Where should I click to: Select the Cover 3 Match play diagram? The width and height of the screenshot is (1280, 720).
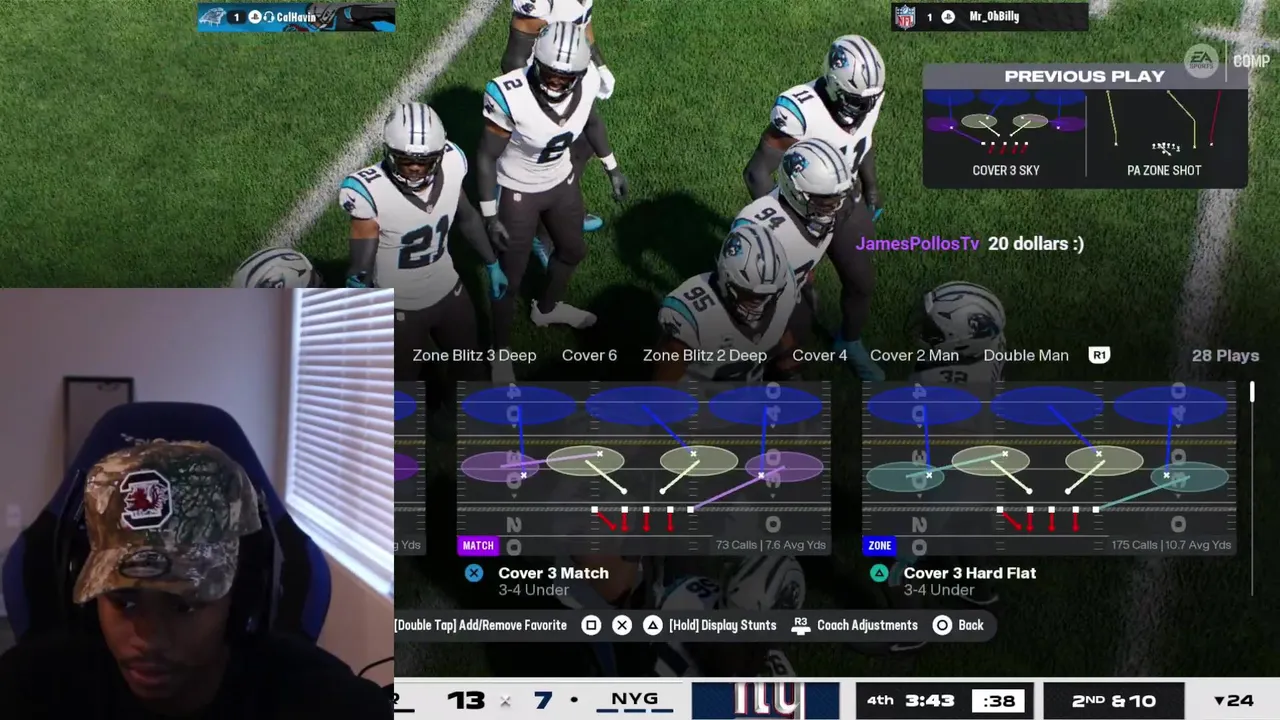click(x=644, y=468)
